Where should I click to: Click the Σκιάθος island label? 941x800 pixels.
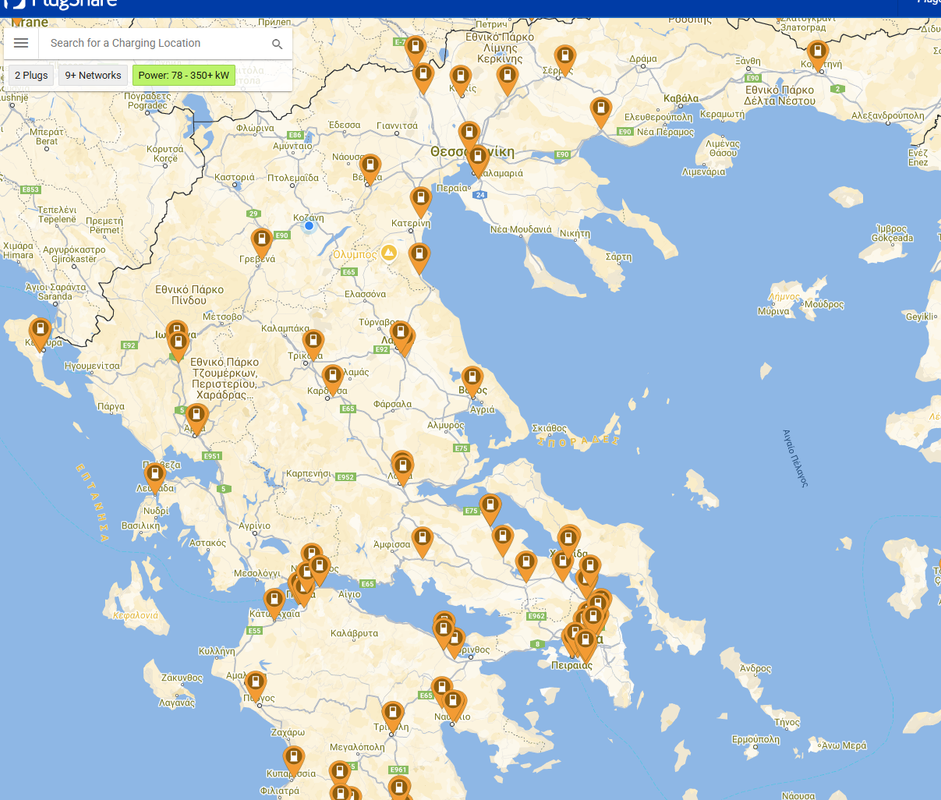click(x=549, y=428)
